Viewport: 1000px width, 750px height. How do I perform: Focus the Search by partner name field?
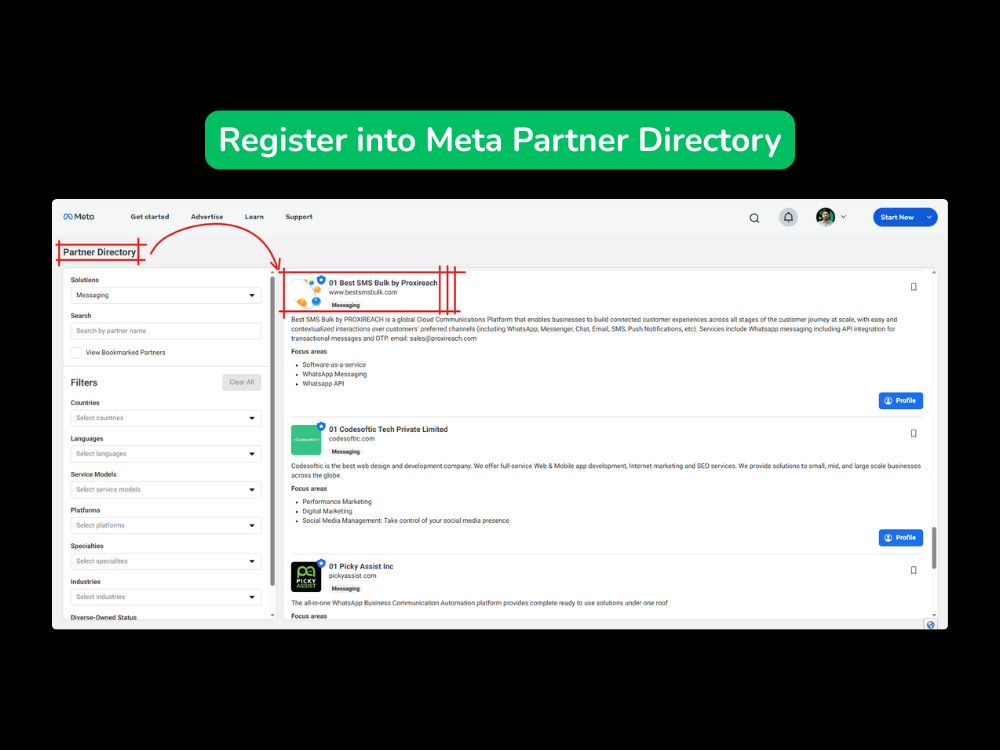tap(166, 331)
